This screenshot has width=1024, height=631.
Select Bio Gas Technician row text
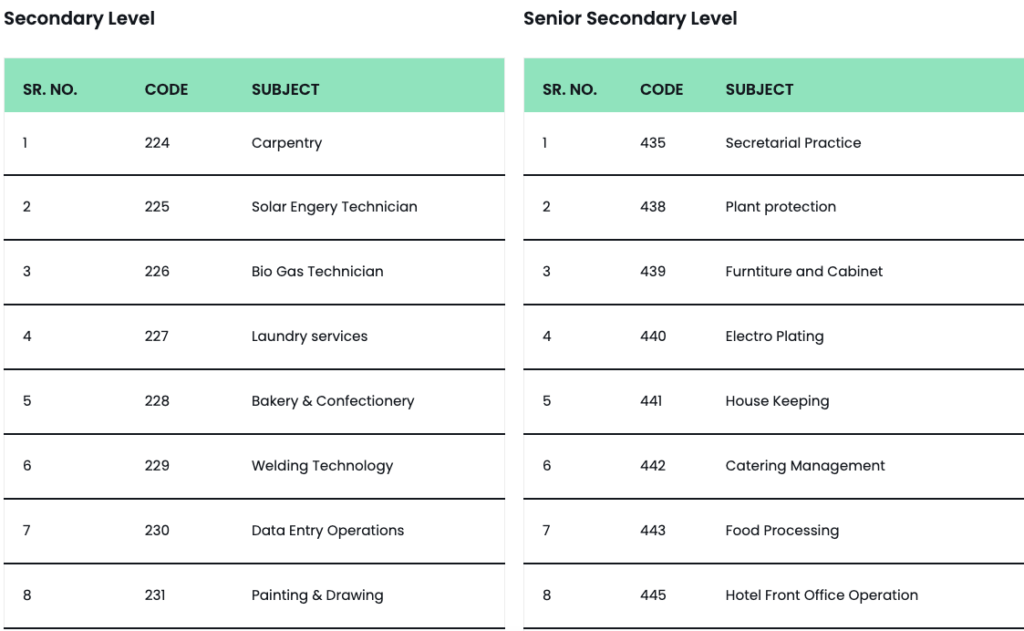pos(317,271)
